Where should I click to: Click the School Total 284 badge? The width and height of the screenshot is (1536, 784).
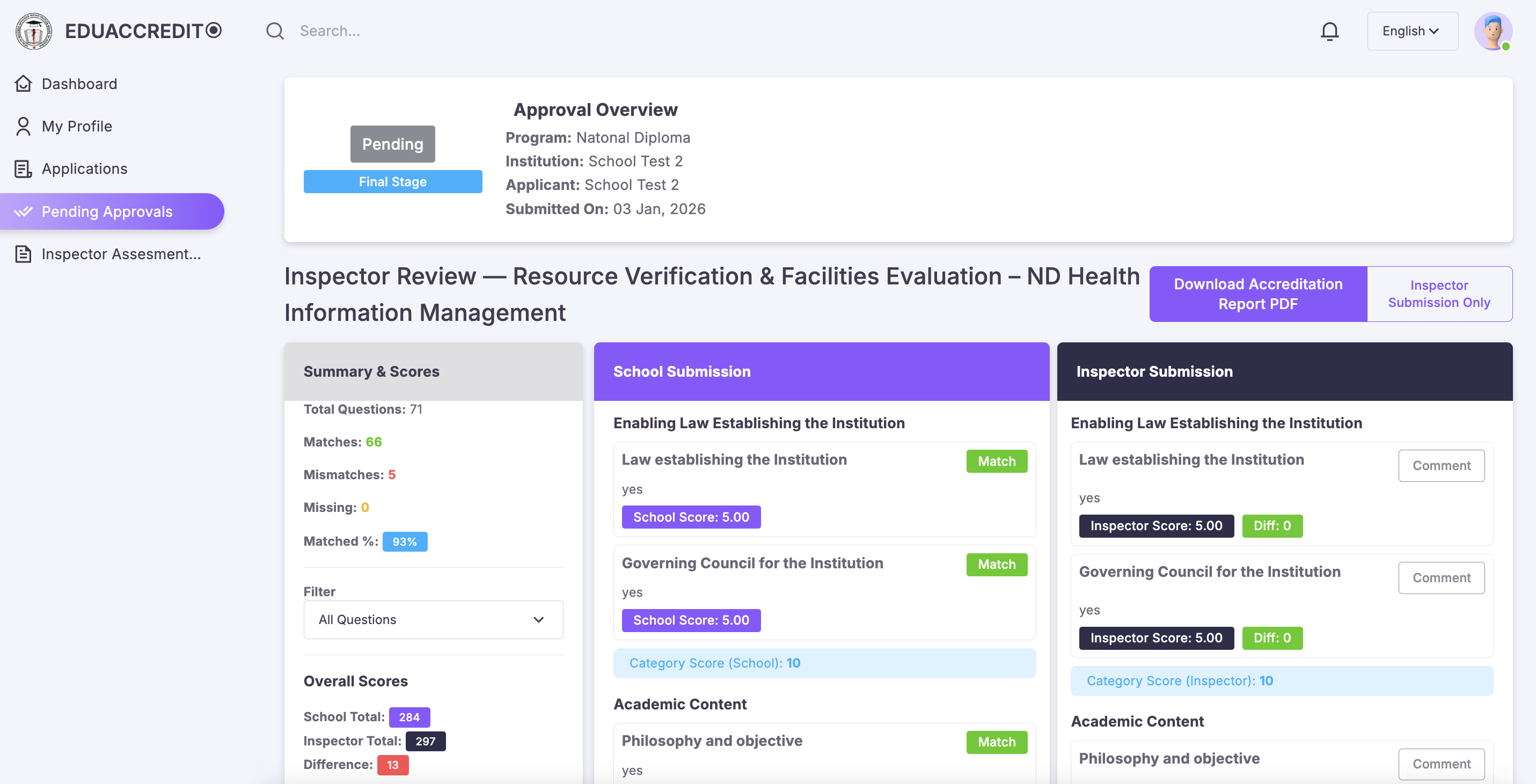coord(409,717)
